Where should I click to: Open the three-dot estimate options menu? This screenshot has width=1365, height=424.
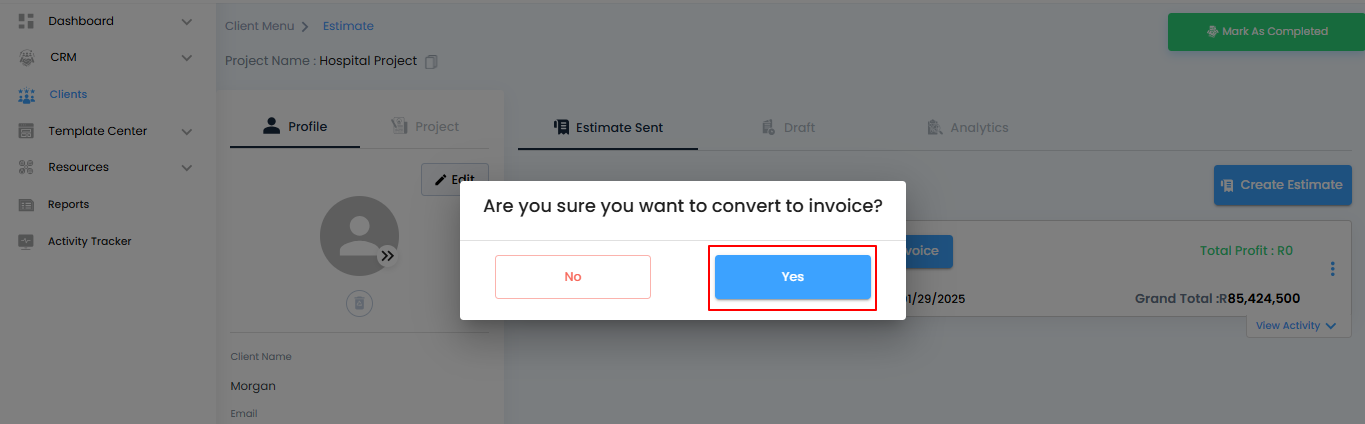1332,269
